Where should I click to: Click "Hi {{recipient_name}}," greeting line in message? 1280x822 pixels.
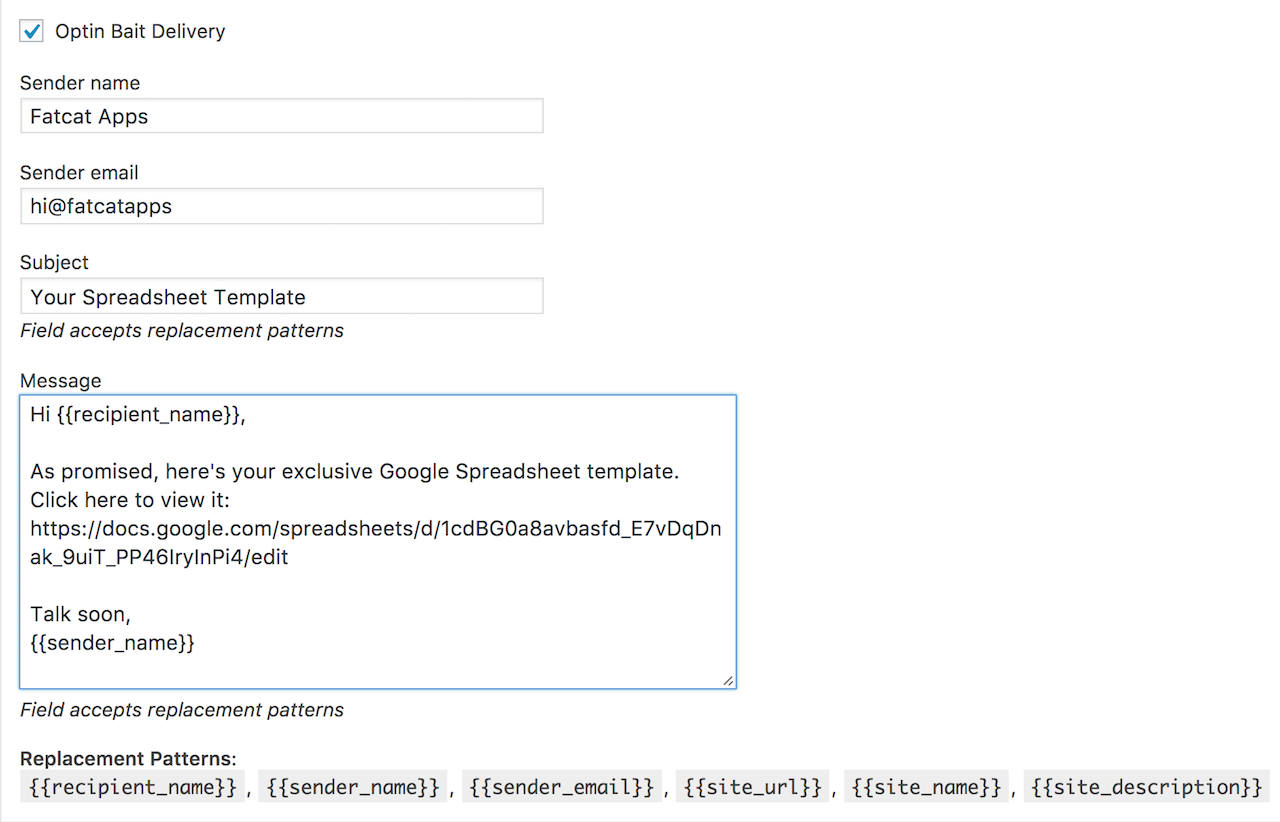(x=138, y=414)
